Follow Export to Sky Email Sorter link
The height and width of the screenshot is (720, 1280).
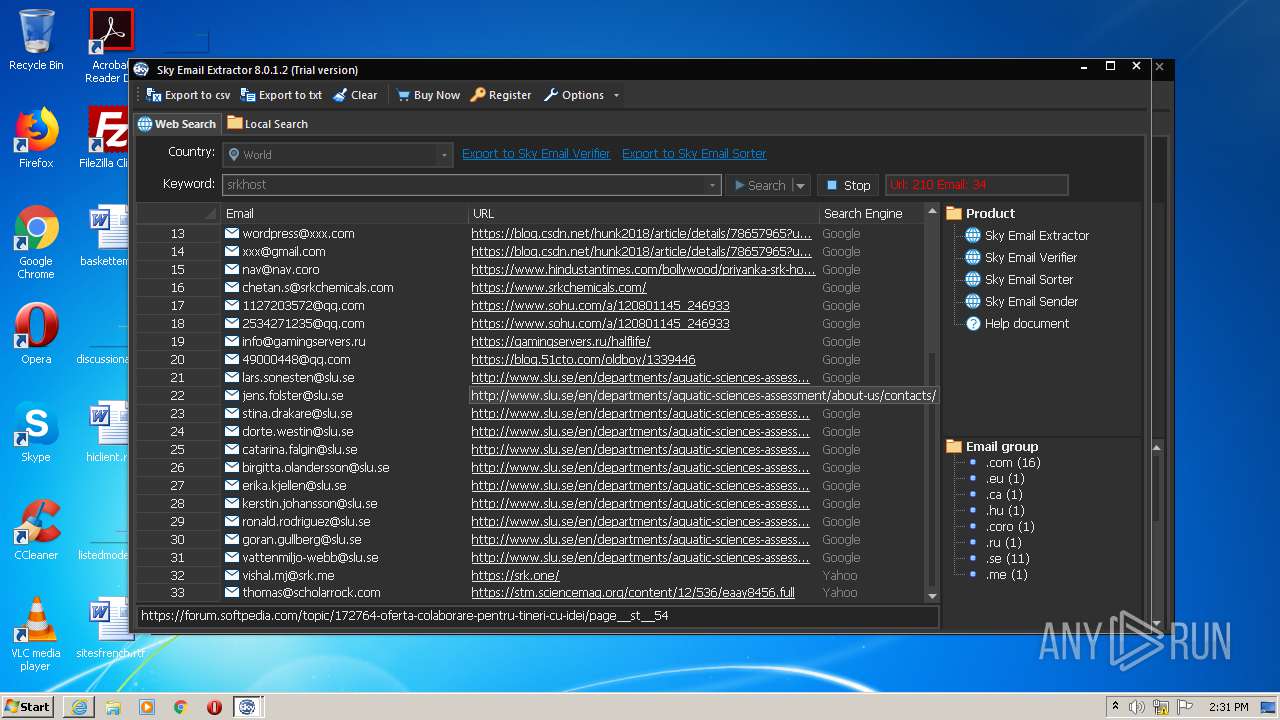coord(694,154)
